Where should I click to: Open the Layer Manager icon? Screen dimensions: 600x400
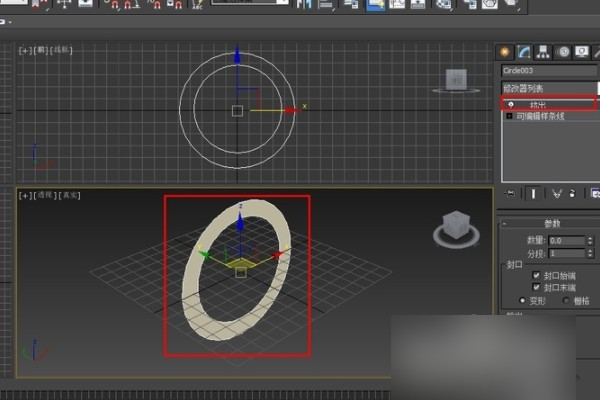click(351, 4)
